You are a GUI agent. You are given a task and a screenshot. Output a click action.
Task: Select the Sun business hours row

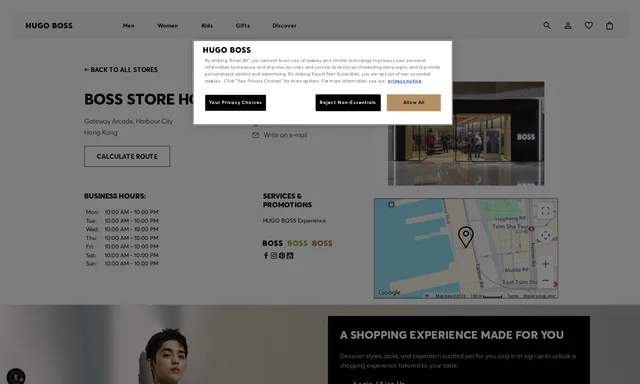coord(122,264)
